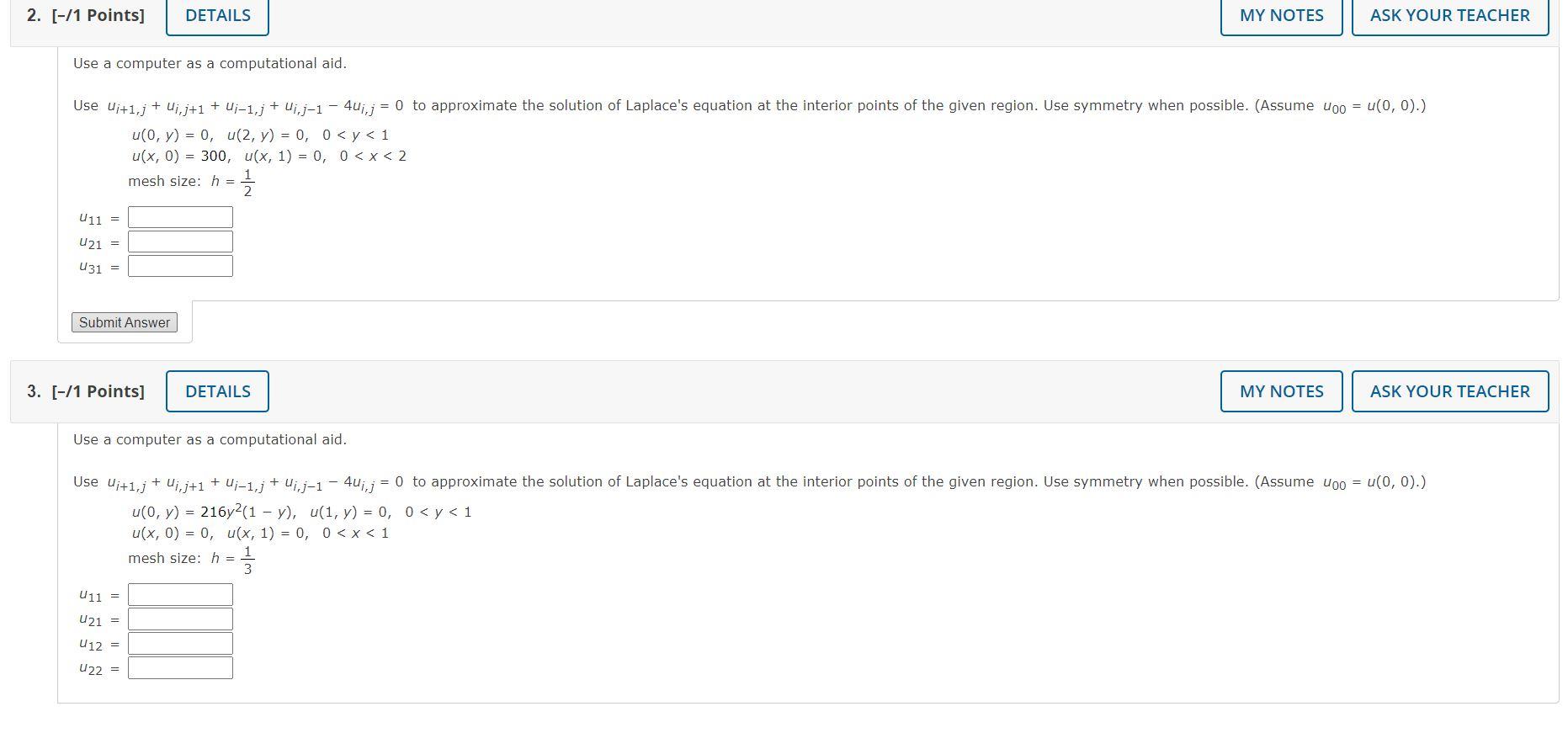
Task: Click the instruction text above question 2 inputs
Action: click(x=210, y=63)
